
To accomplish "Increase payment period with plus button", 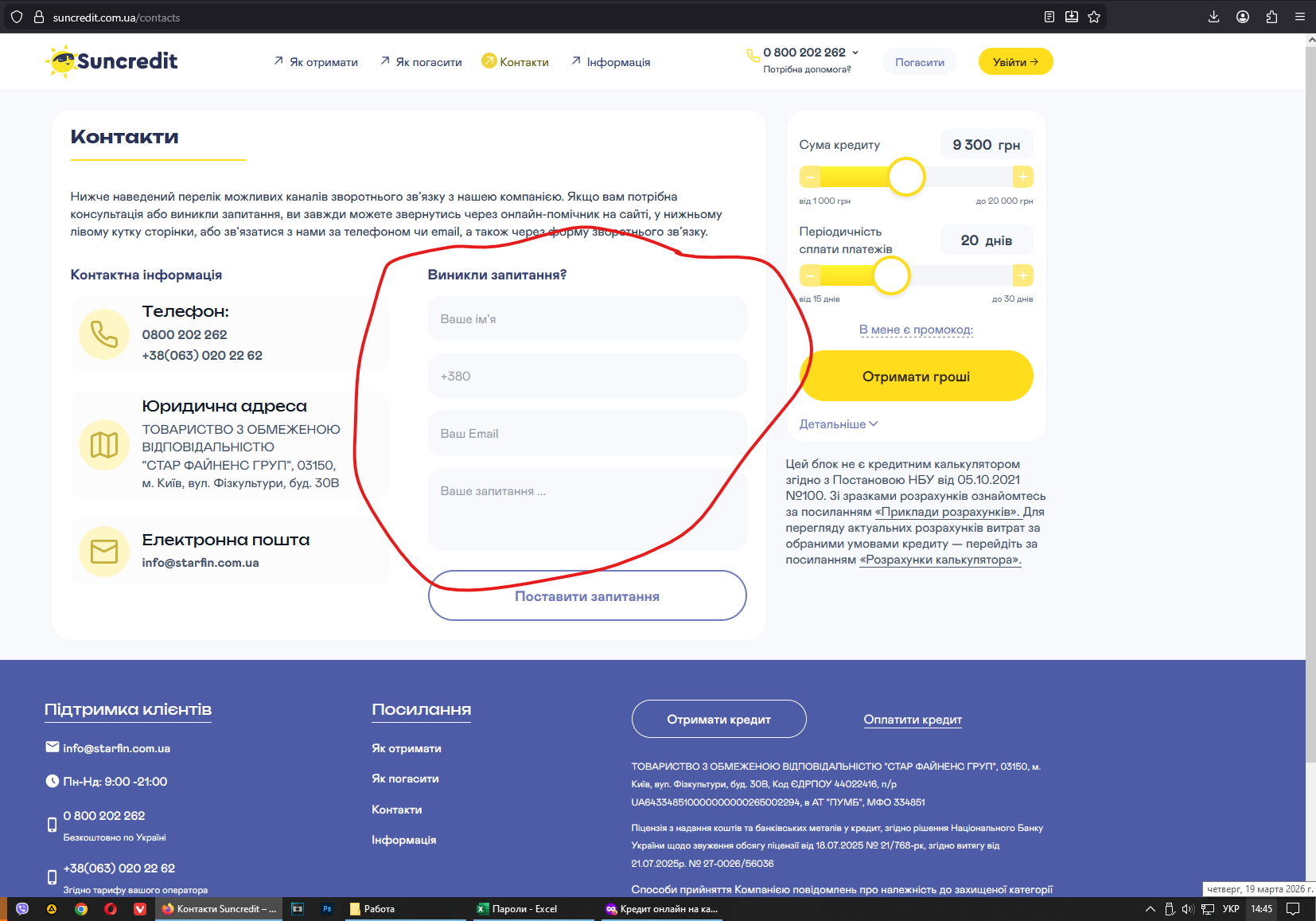I will pos(1023,275).
